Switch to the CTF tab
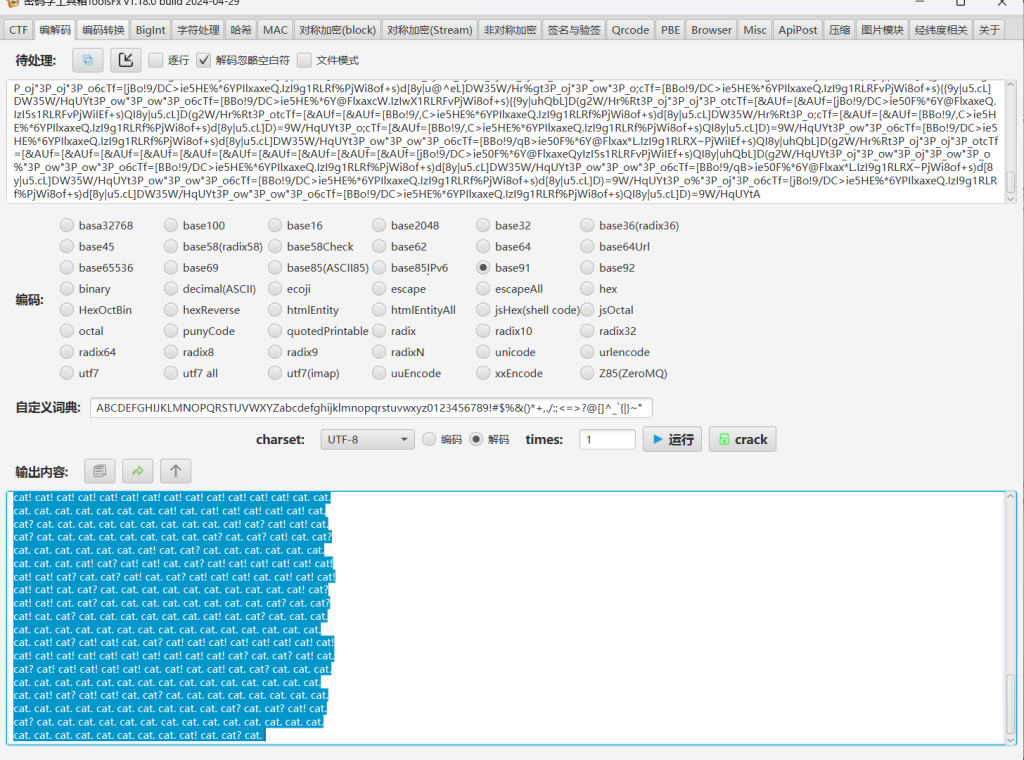The width and height of the screenshot is (1024, 760). (x=18, y=30)
